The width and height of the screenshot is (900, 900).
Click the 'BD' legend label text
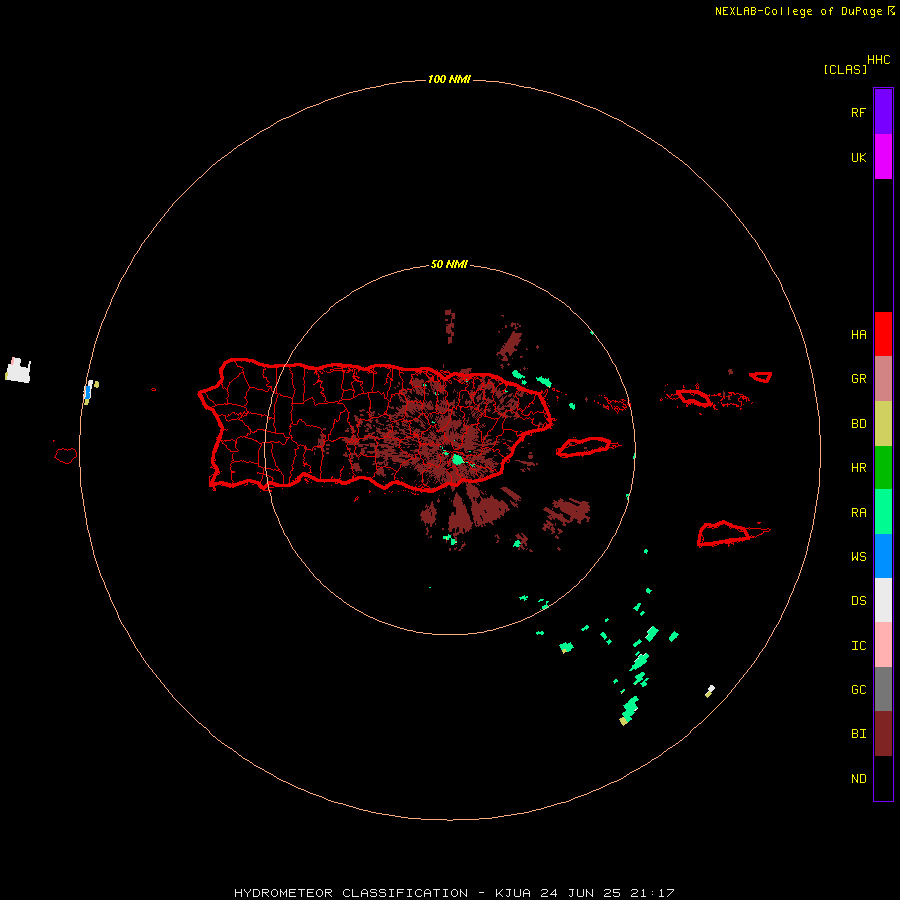pos(859,424)
